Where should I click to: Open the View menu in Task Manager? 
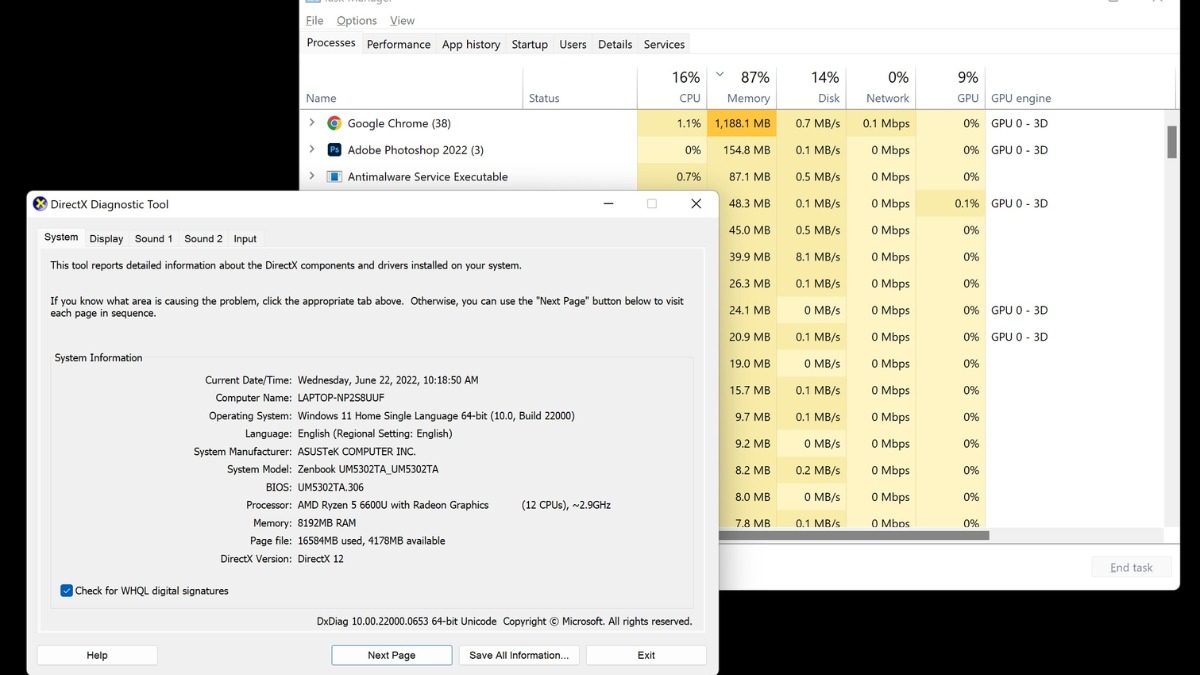point(402,20)
